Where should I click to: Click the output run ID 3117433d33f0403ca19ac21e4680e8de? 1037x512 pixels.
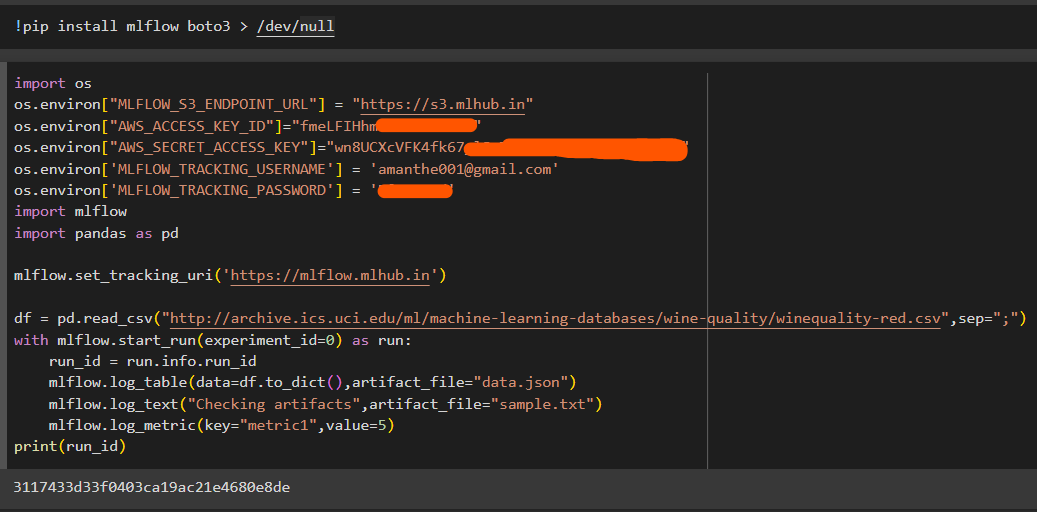[x=152, y=488]
